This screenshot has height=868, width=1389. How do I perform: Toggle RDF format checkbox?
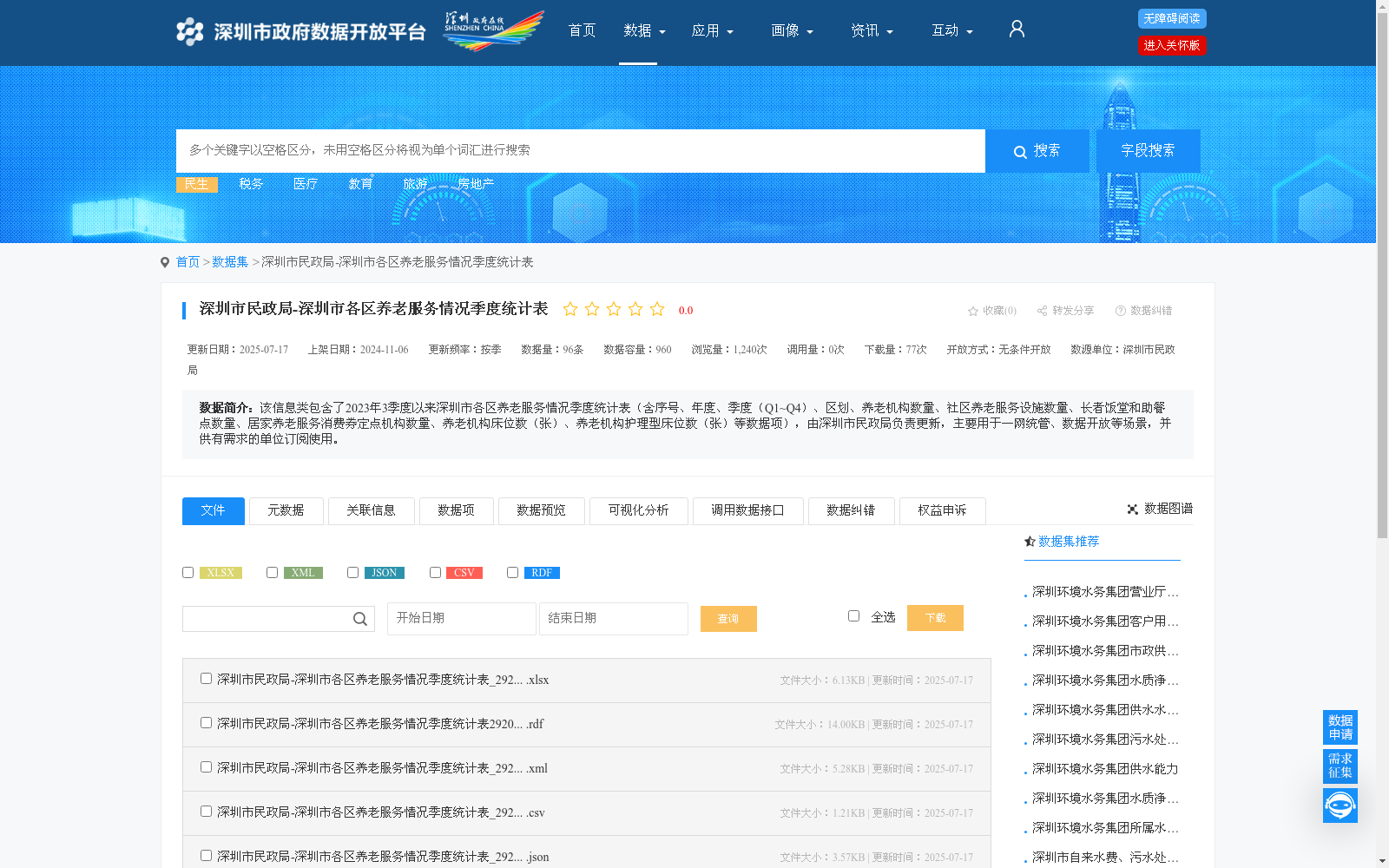pyautogui.click(x=512, y=572)
